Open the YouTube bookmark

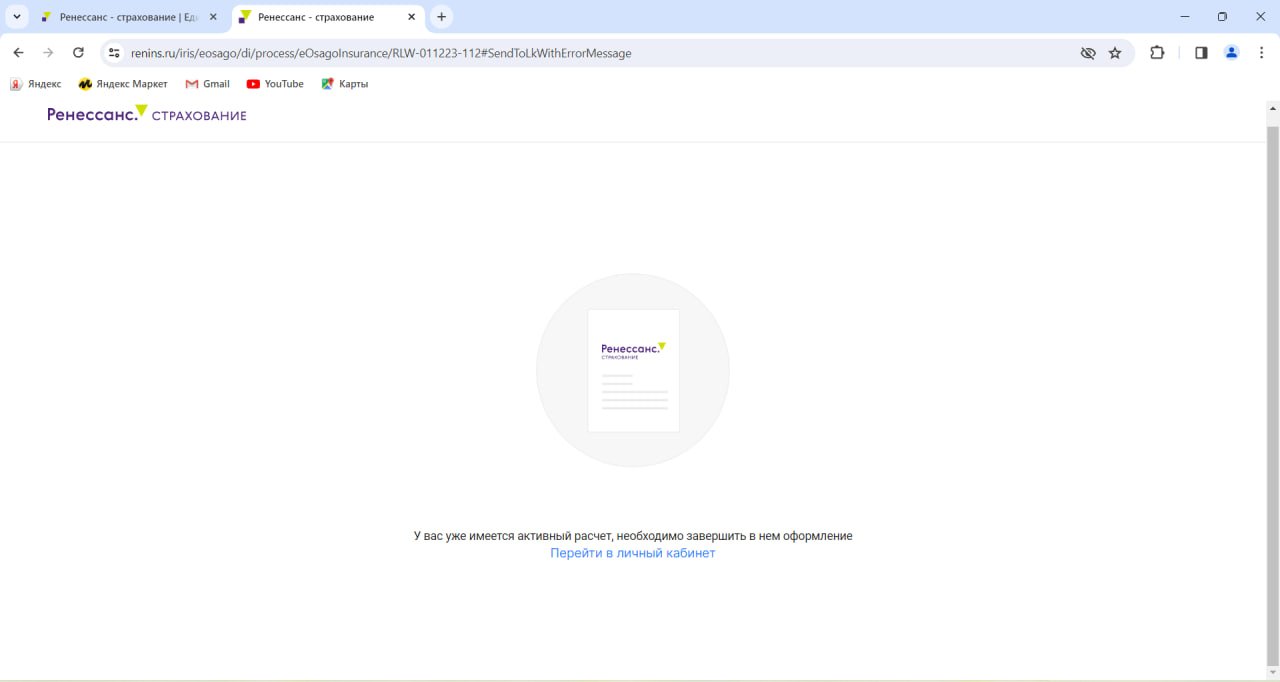click(x=275, y=84)
